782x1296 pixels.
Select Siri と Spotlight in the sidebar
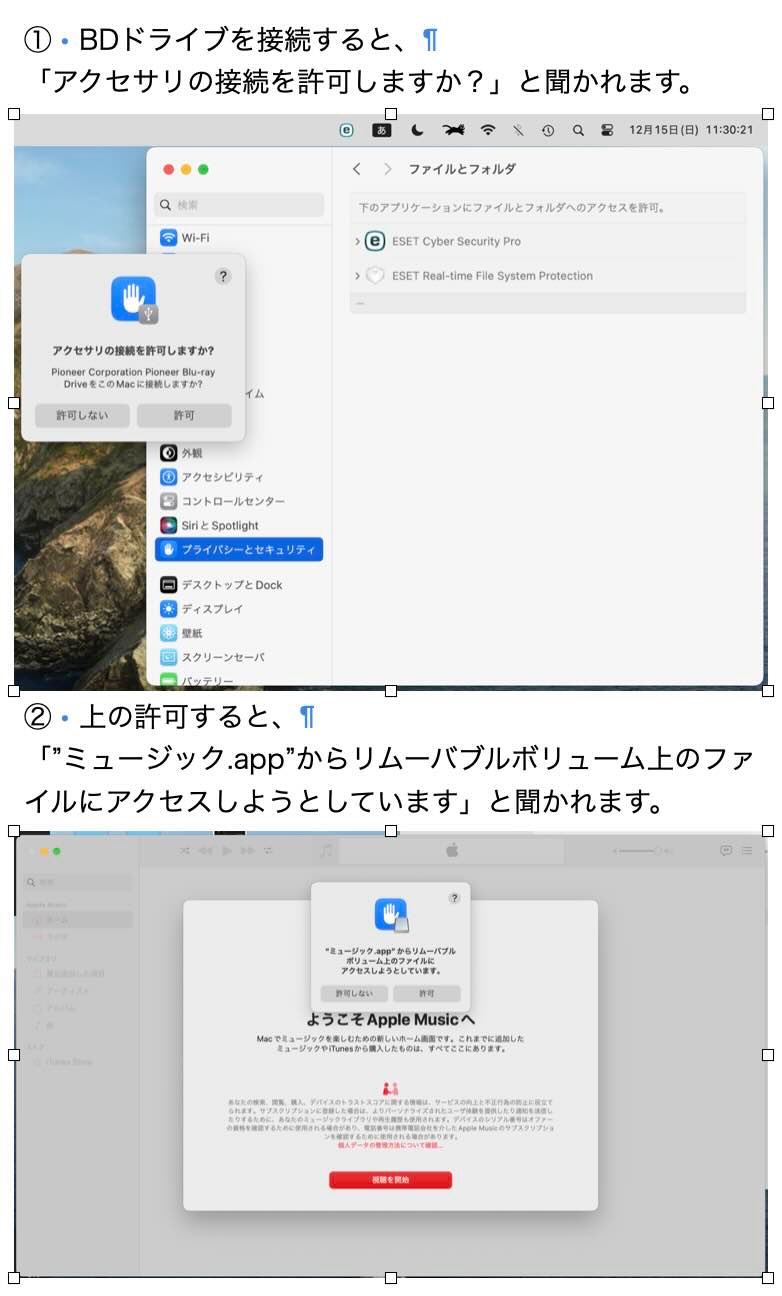(x=240, y=525)
